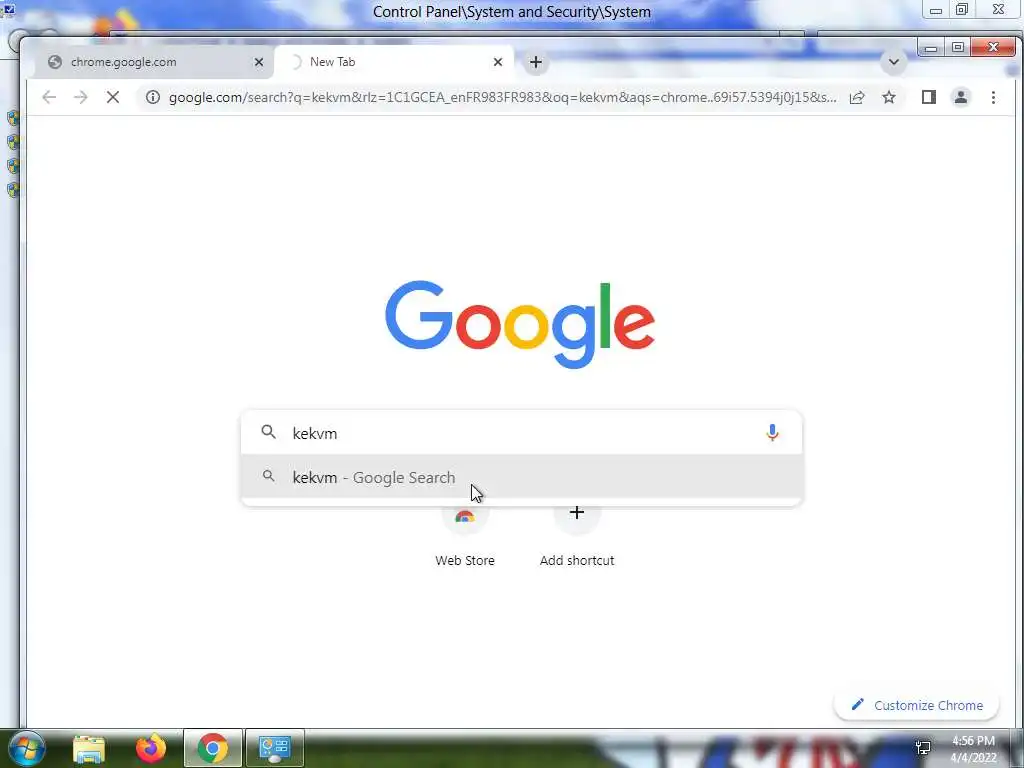
Task: Click the address bar URL
Action: [502, 97]
